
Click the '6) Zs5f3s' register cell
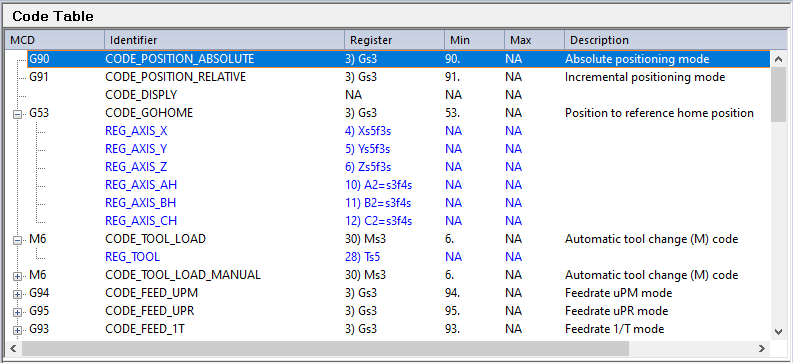[x=368, y=167]
